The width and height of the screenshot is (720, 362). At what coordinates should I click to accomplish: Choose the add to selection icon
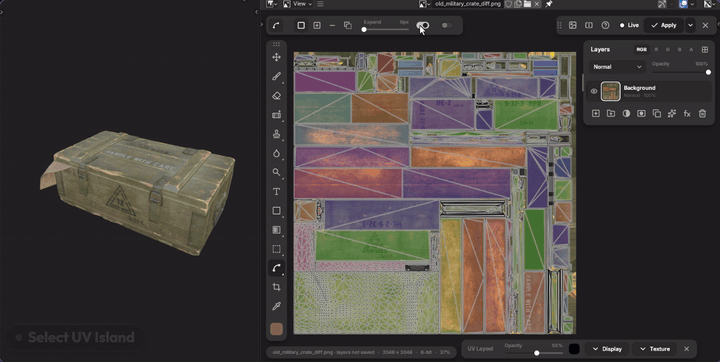click(x=317, y=25)
